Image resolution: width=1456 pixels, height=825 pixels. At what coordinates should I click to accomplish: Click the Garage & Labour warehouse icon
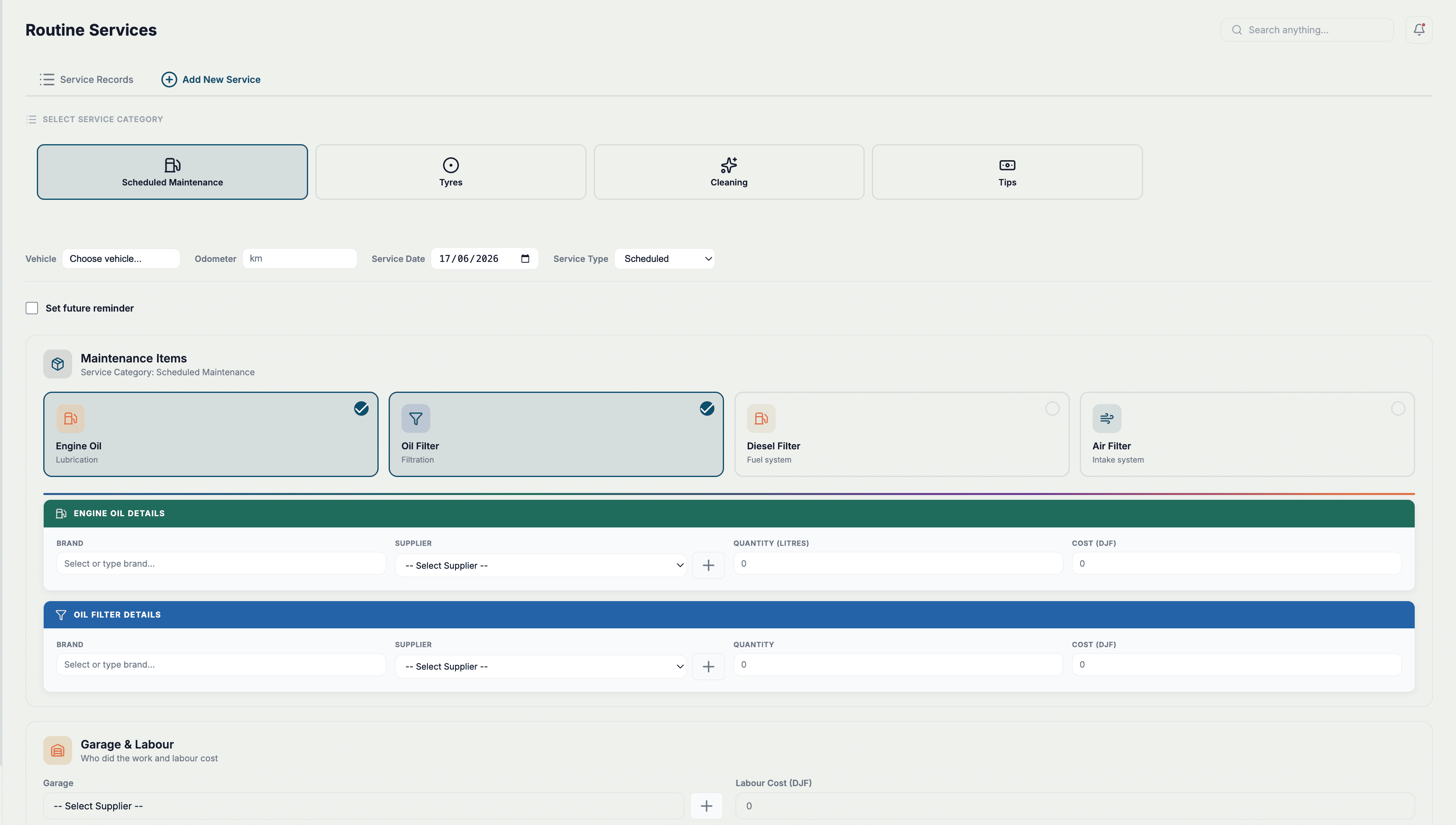pyautogui.click(x=58, y=751)
